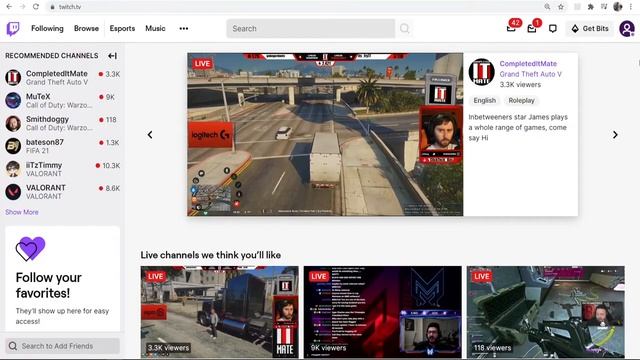Open iiTzTimmy channel in sidebar
The image size is (640, 360).
(62, 169)
